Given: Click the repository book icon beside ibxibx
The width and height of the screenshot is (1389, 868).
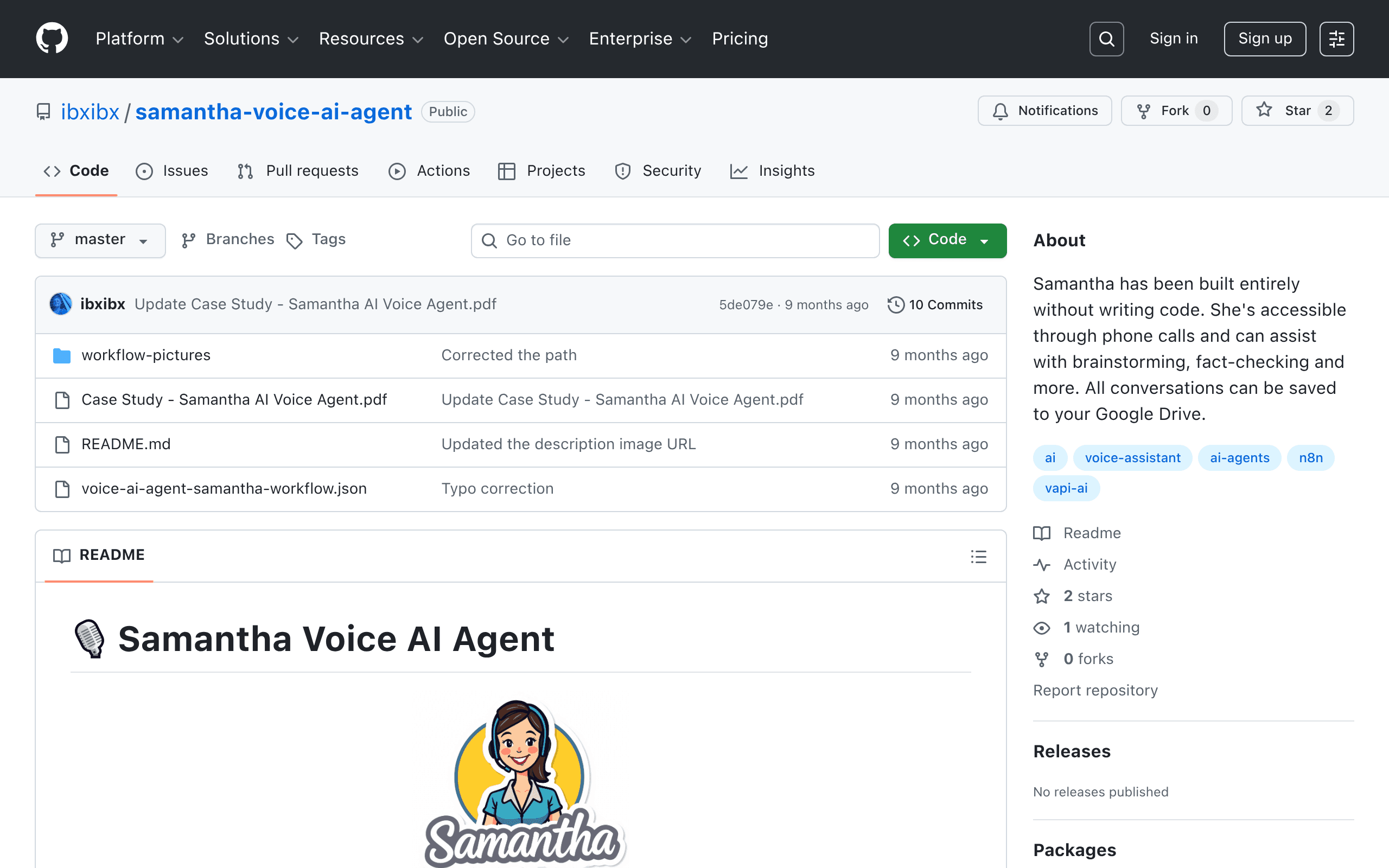Looking at the screenshot, I should click(43, 111).
